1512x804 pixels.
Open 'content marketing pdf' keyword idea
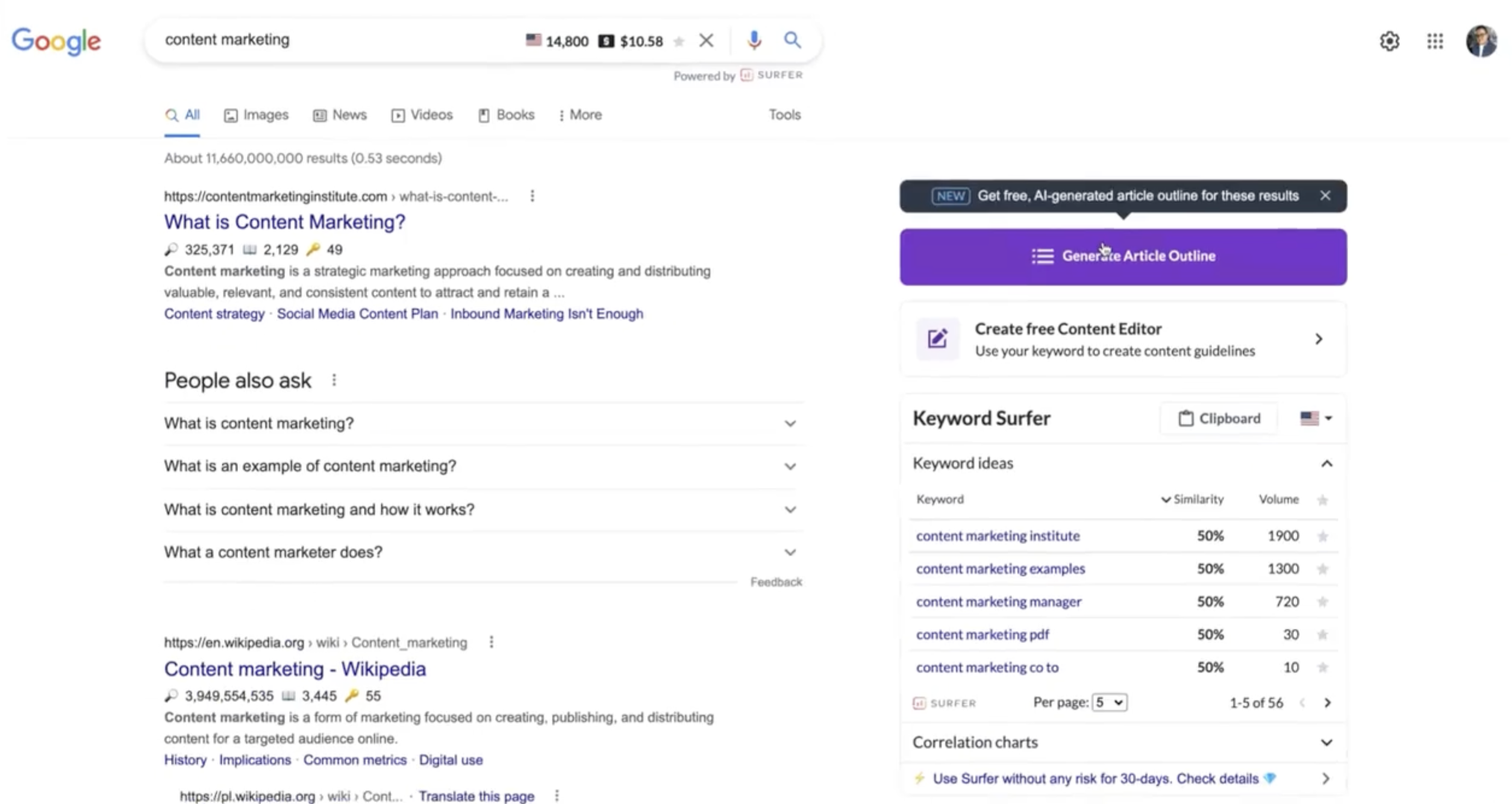[982, 635]
